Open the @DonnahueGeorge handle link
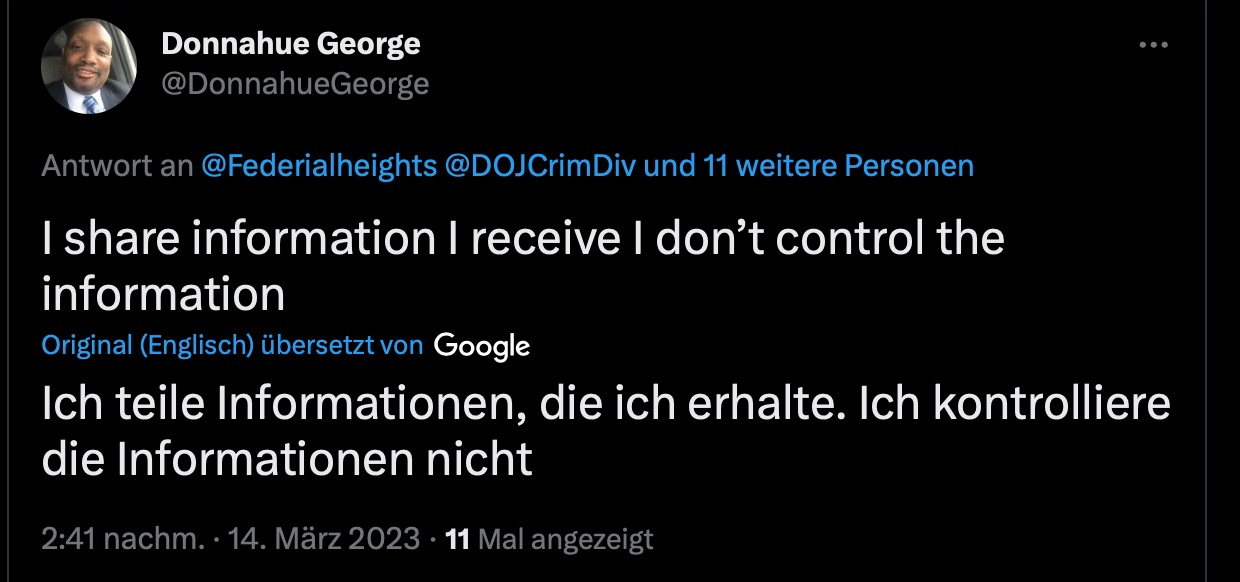Viewport: 1240px width, 582px height. [x=295, y=84]
